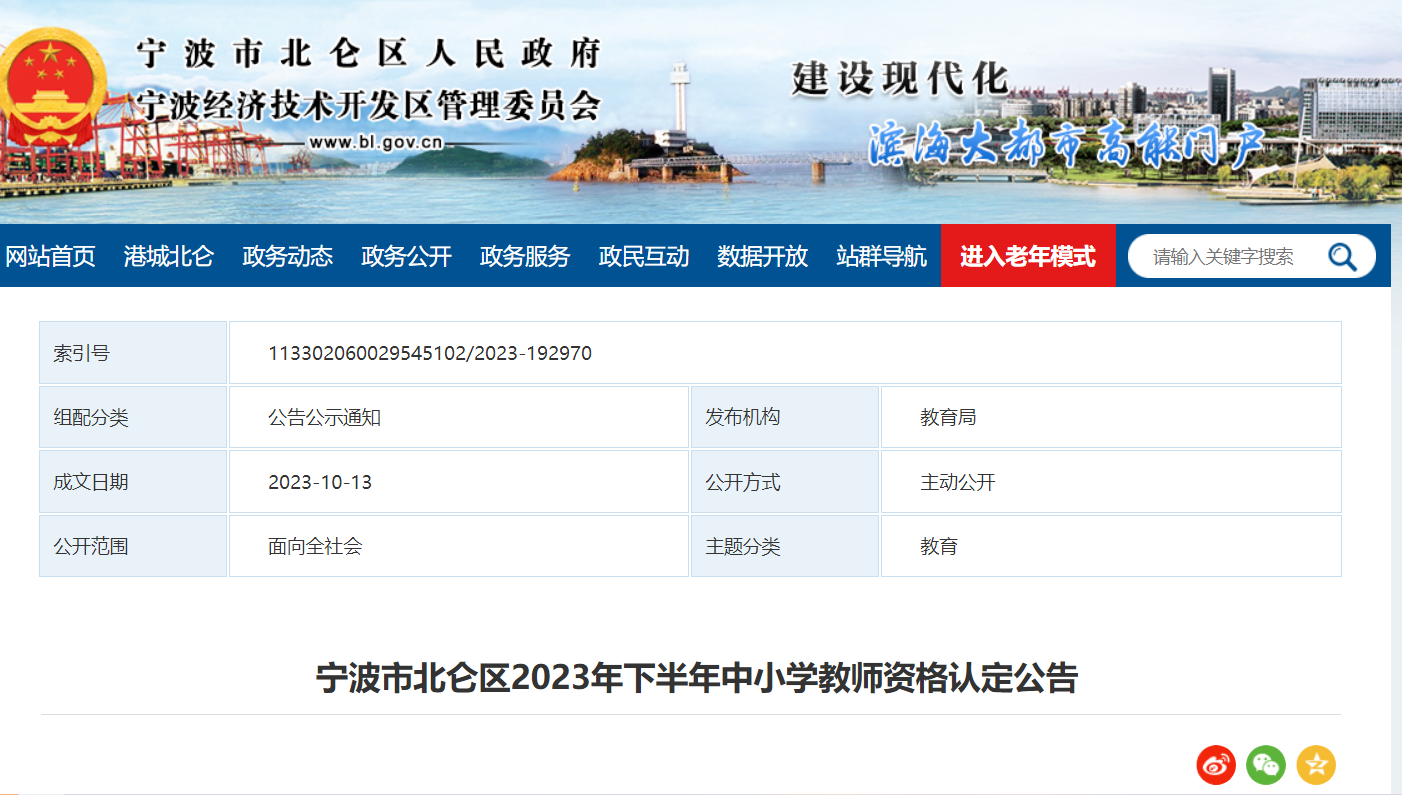Share via the yellow Qzone star icon
Viewport: 1402px width, 795px height.
[x=1316, y=765]
